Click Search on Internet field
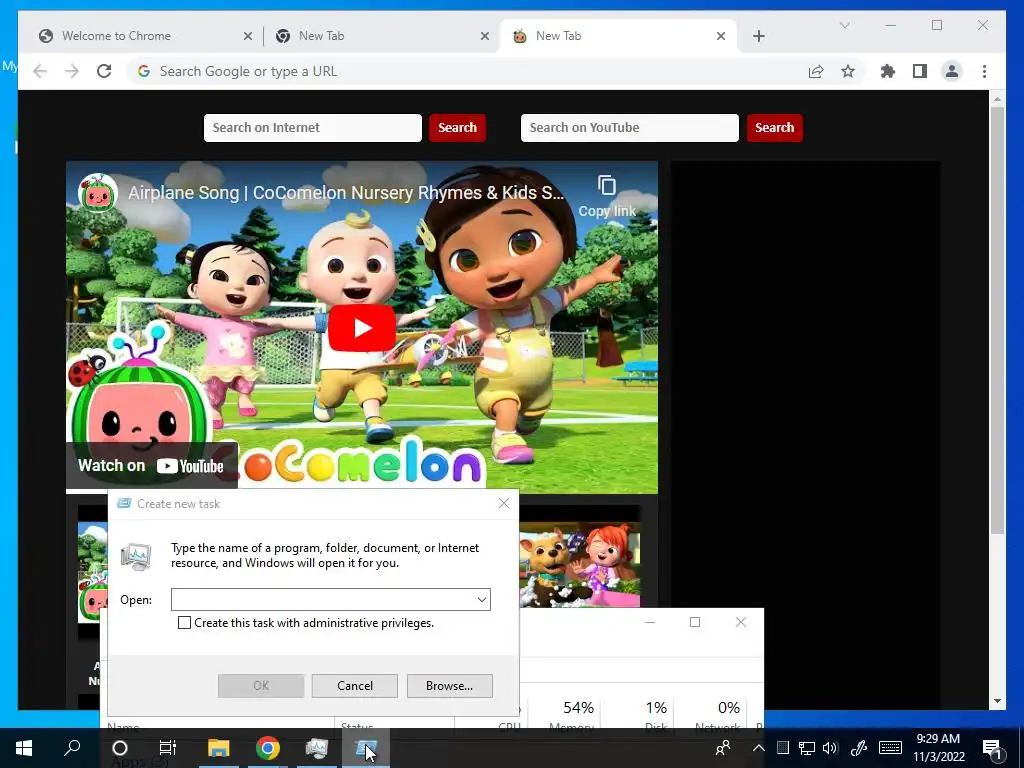This screenshot has height=768, width=1024. coord(313,127)
